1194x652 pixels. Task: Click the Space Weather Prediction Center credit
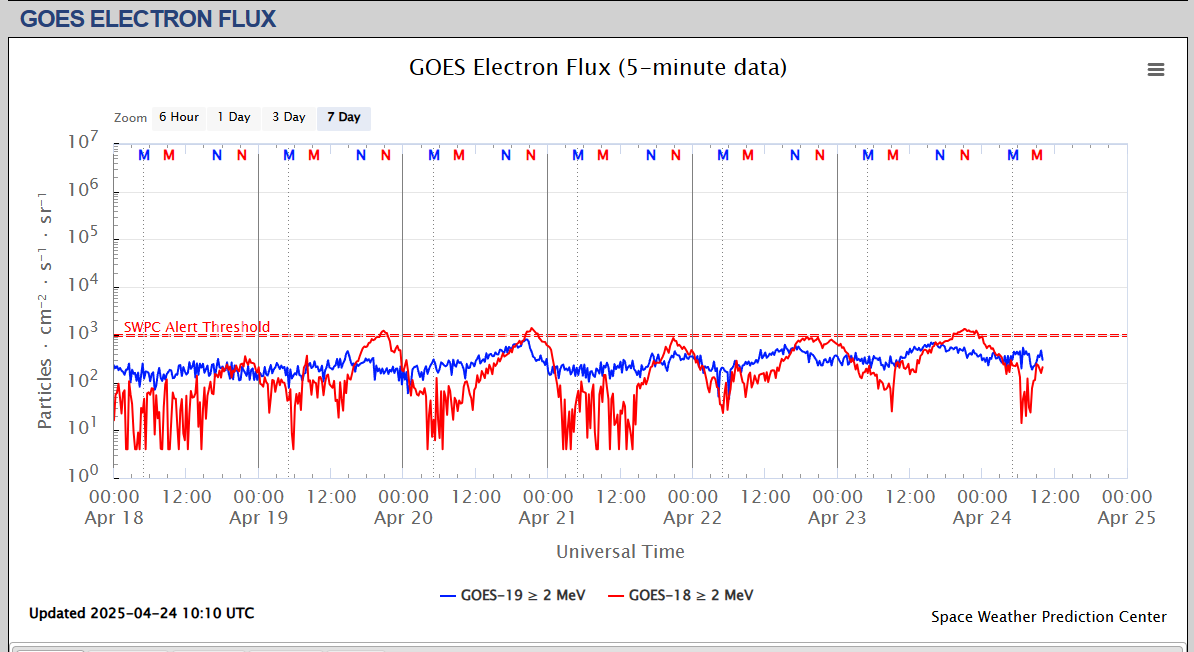pyautogui.click(x=1049, y=617)
